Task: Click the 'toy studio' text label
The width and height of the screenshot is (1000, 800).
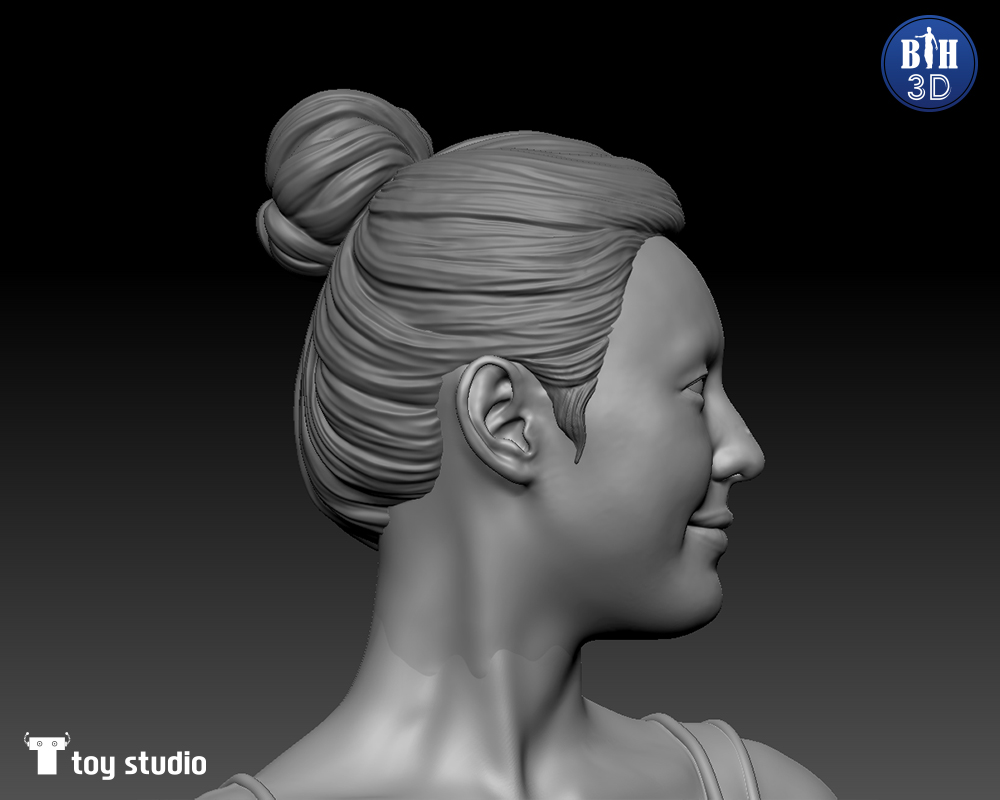Action: point(139,765)
